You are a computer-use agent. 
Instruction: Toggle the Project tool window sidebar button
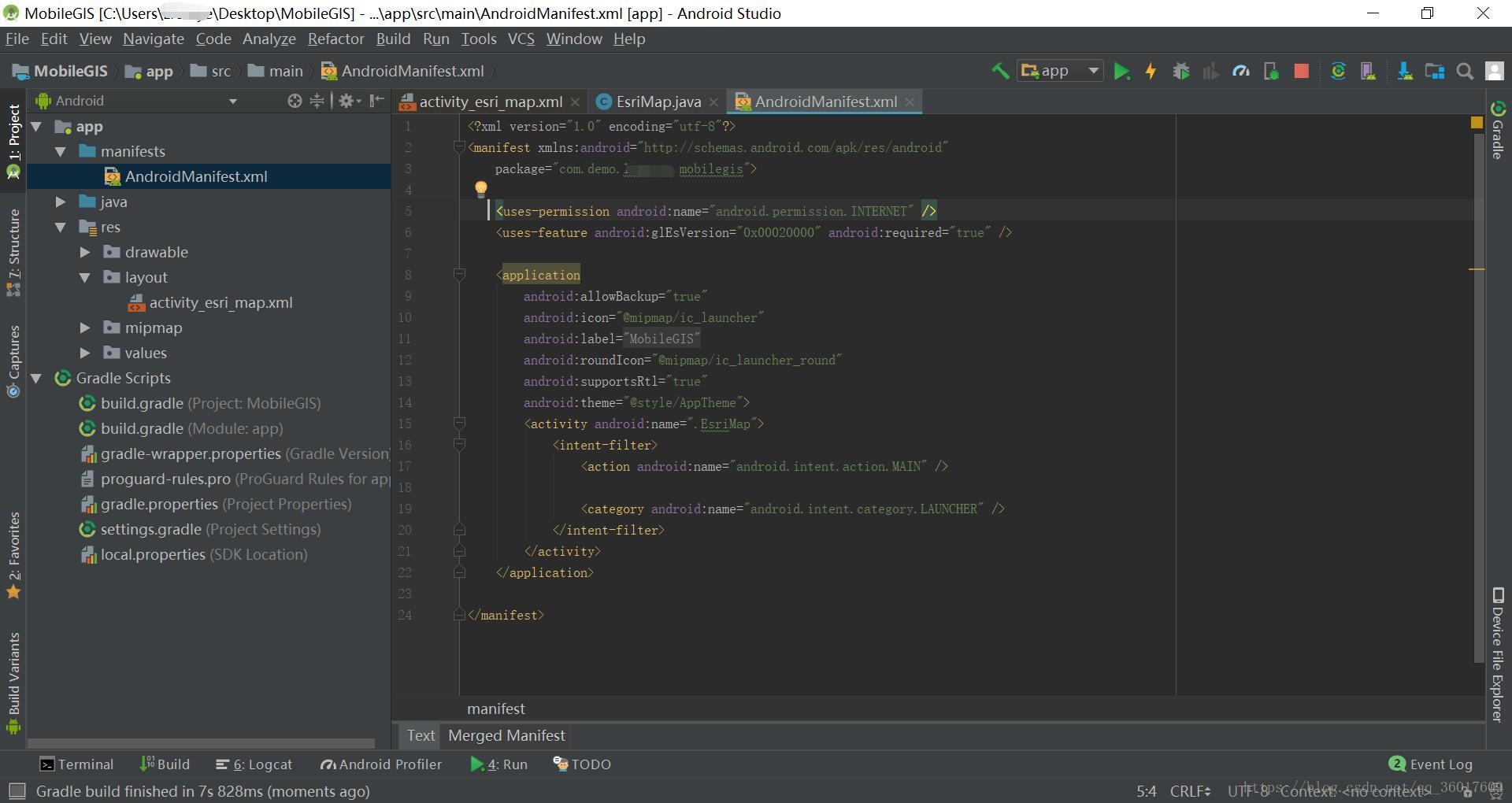pyautogui.click(x=14, y=142)
